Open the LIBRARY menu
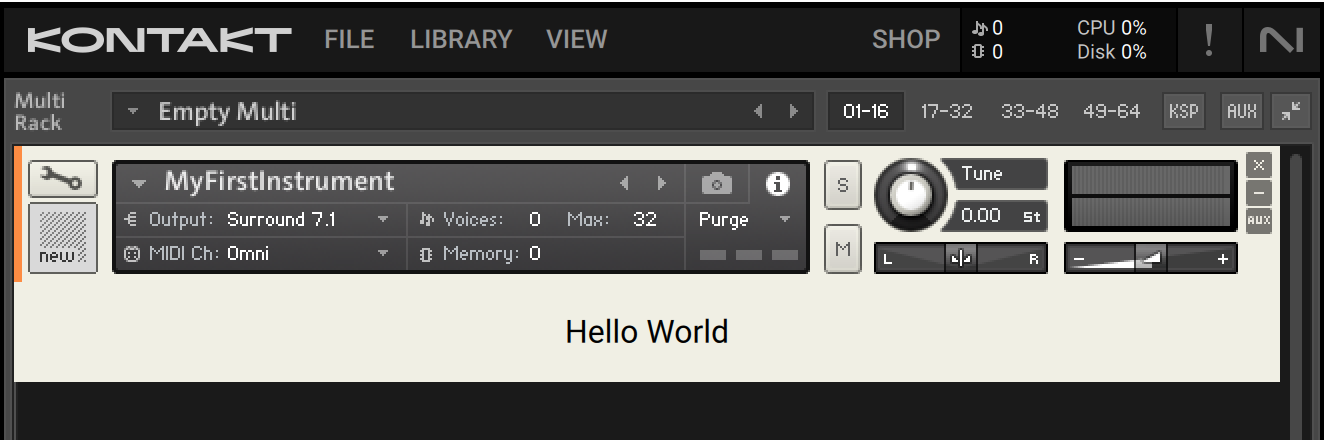Screen dimensions: 1324x440 point(461,39)
